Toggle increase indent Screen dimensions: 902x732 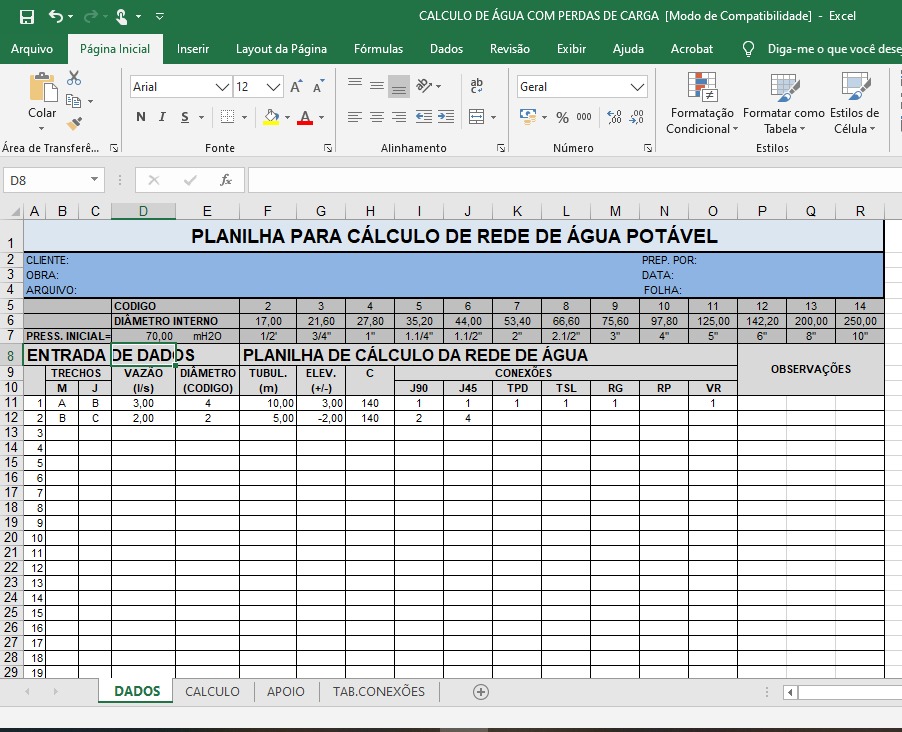444,117
